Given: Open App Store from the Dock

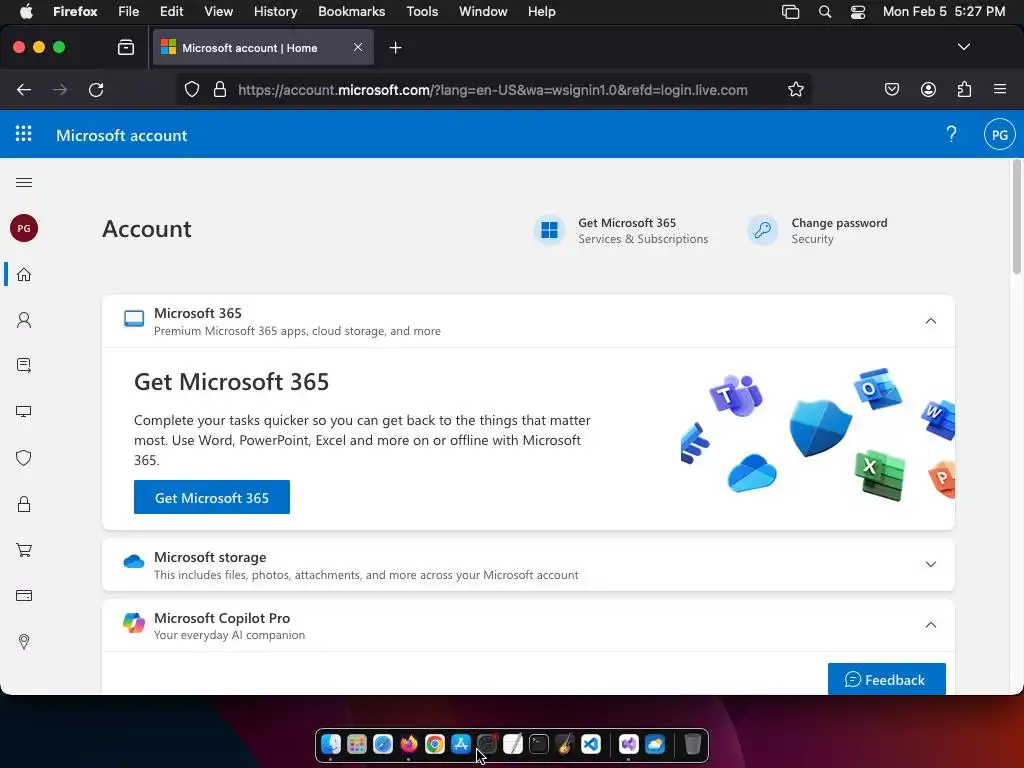Looking at the screenshot, I should click(460, 744).
